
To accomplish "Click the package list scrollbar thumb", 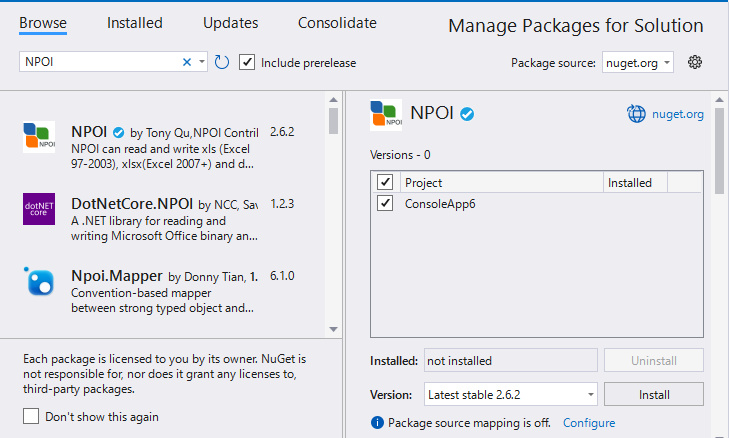I will 333,121.
